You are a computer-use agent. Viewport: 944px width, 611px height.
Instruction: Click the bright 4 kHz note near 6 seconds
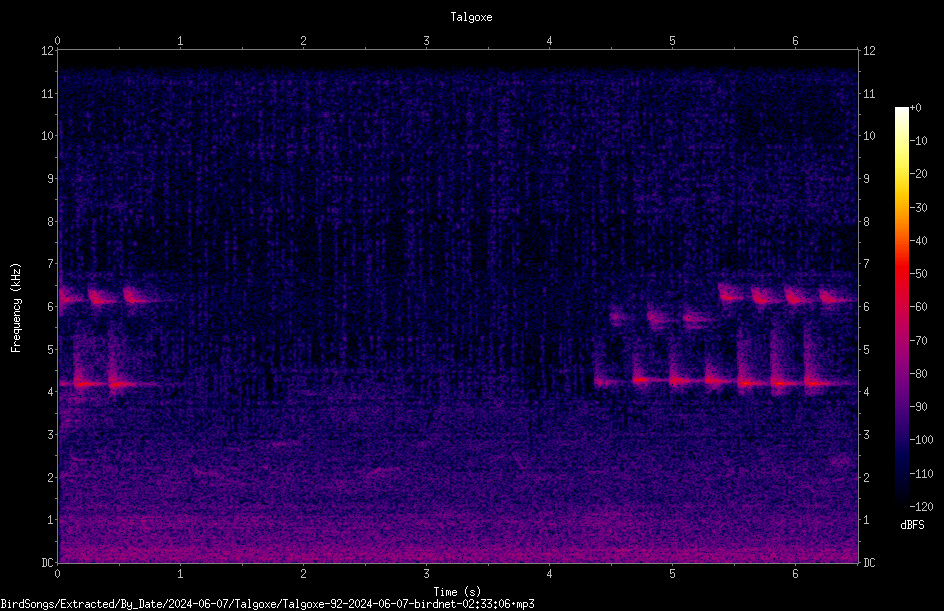coord(780,383)
